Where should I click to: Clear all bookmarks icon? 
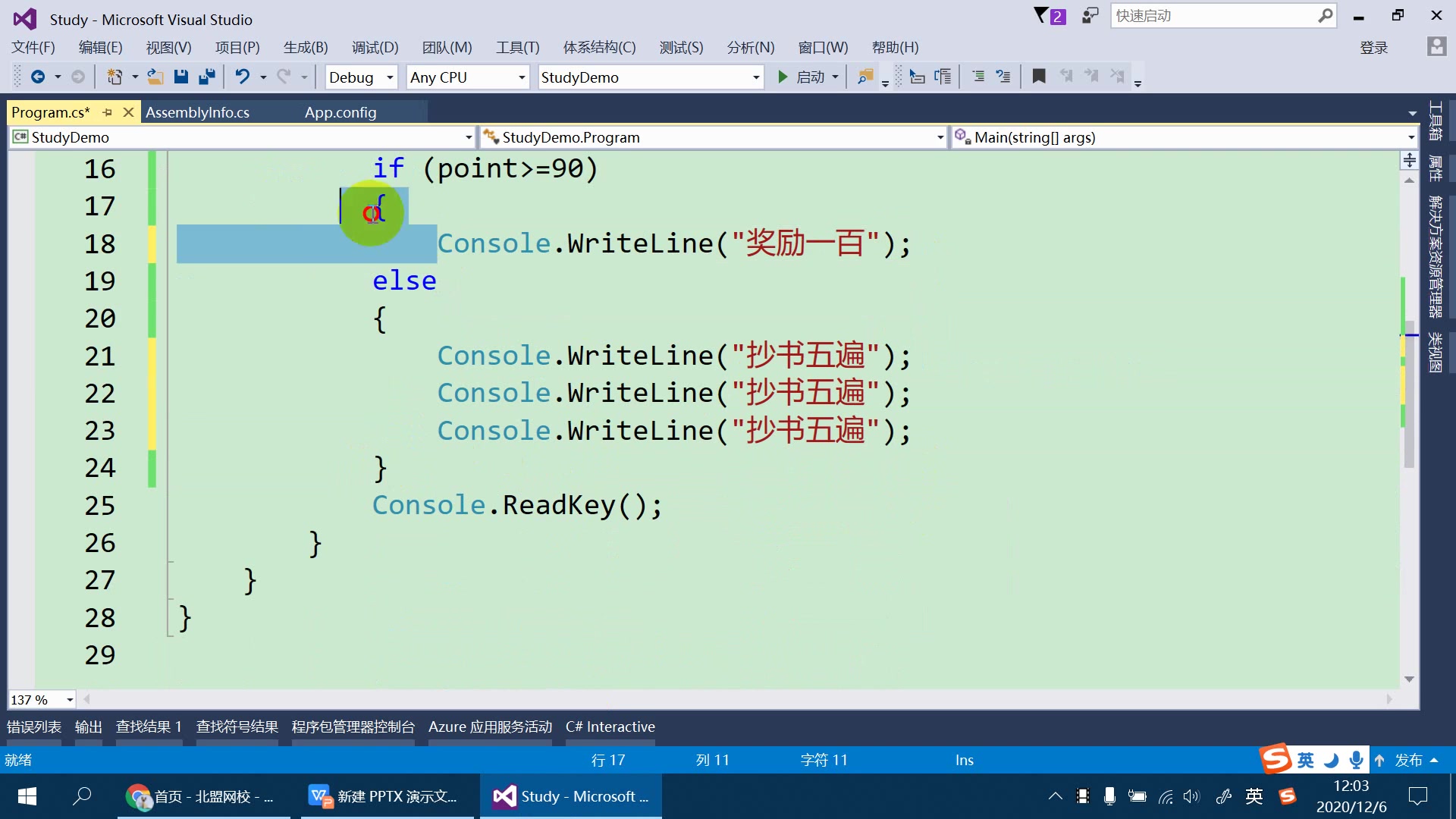pyautogui.click(x=1117, y=77)
